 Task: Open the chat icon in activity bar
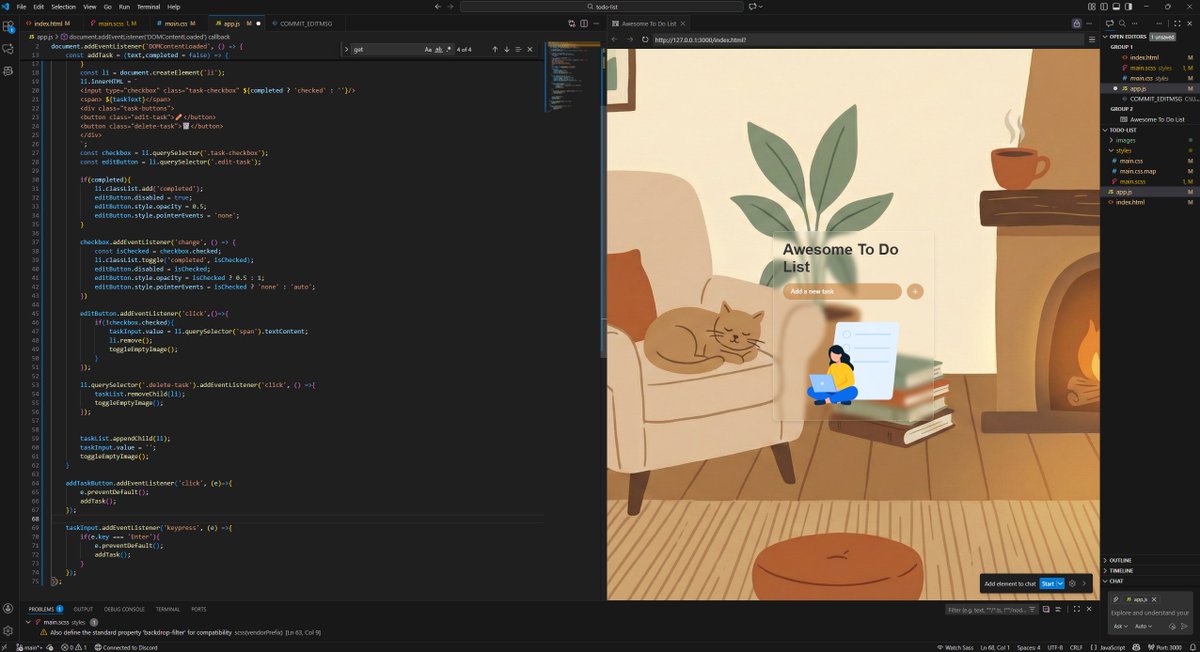[8, 47]
